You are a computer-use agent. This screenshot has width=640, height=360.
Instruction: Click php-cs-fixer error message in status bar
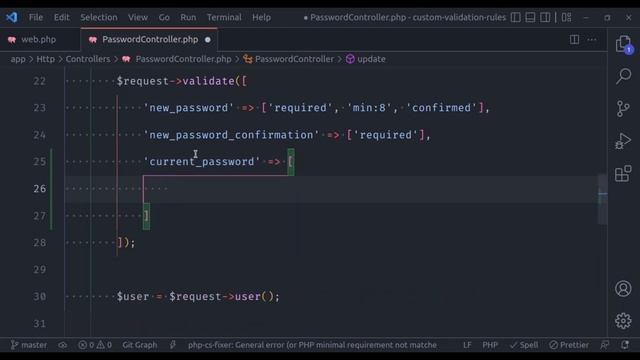312,345
